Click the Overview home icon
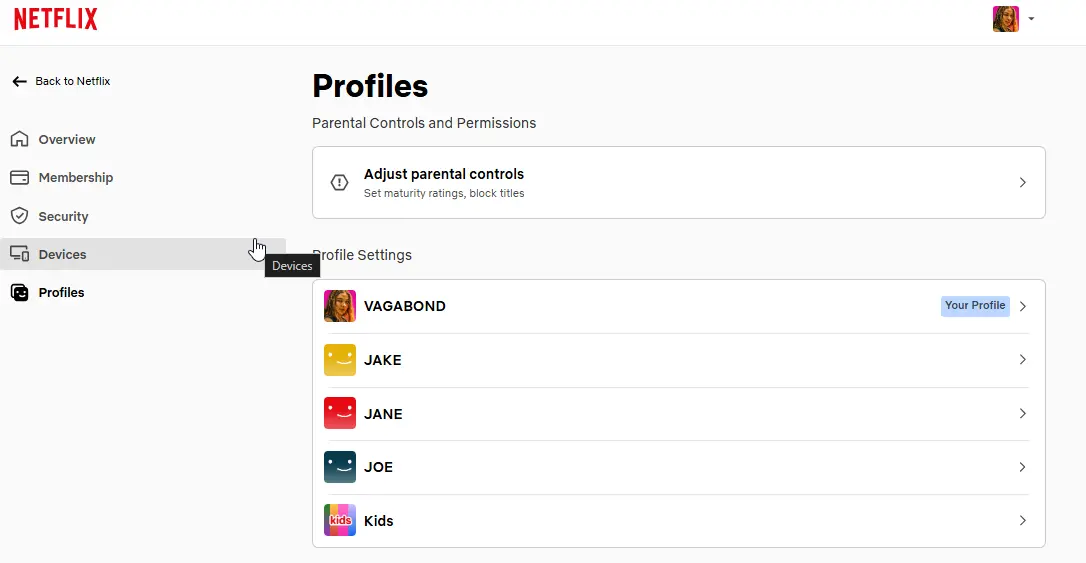The image size is (1086, 563). pyautogui.click(x=19, y=139)
